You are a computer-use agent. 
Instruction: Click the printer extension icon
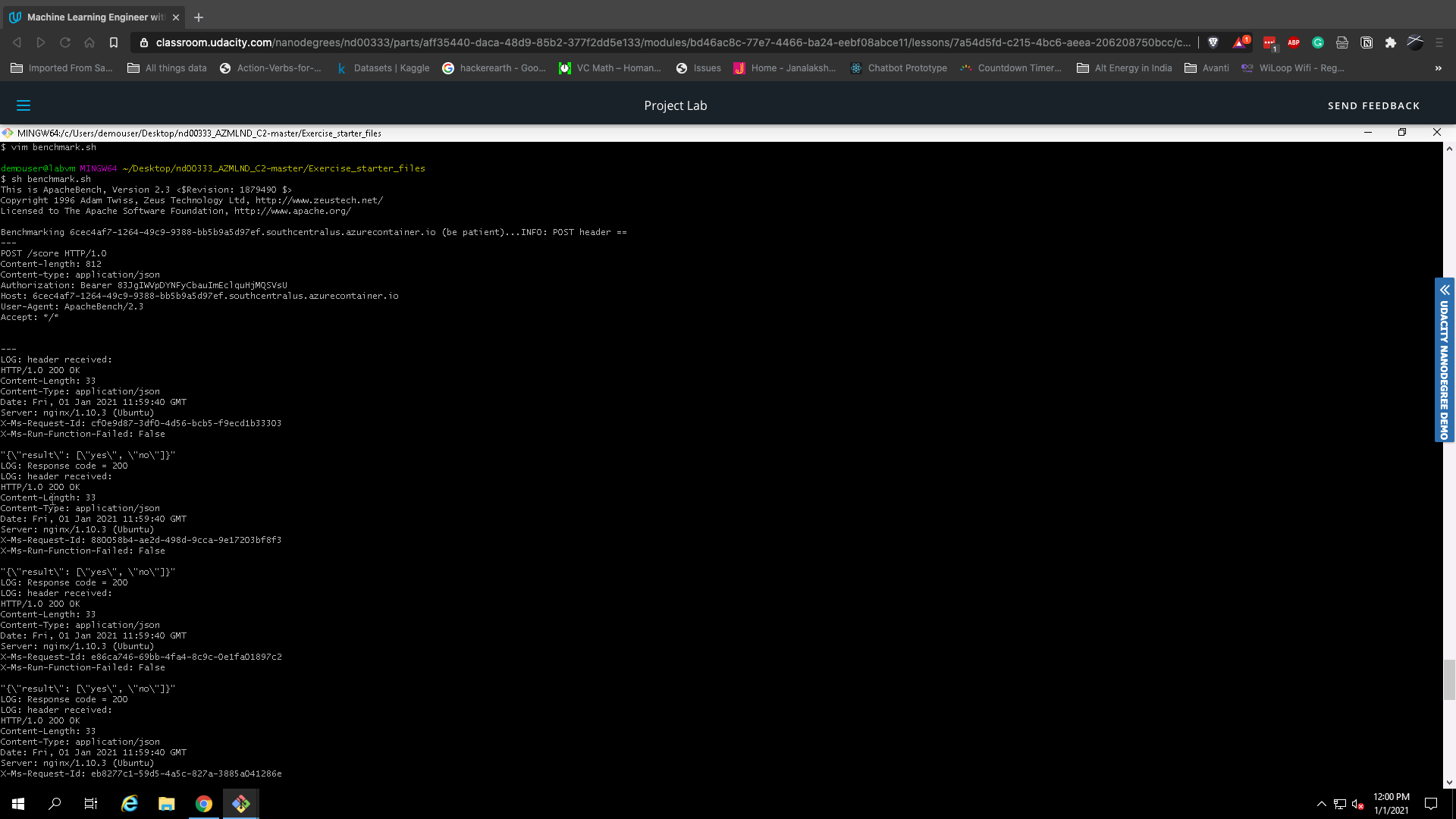(1342, 42)
